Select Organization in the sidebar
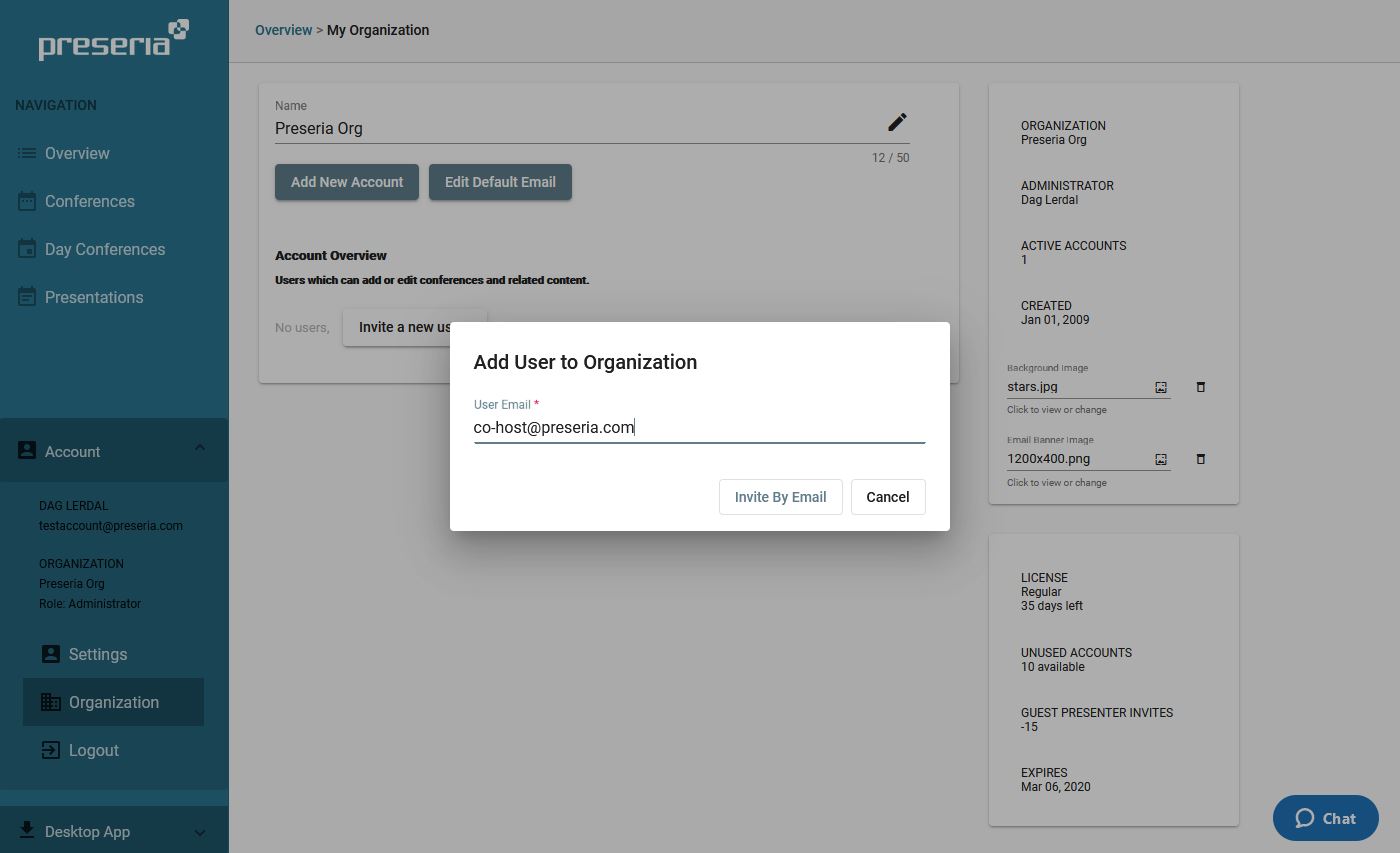Viewport: 1400px width, 853px height. tap(113, 702)
